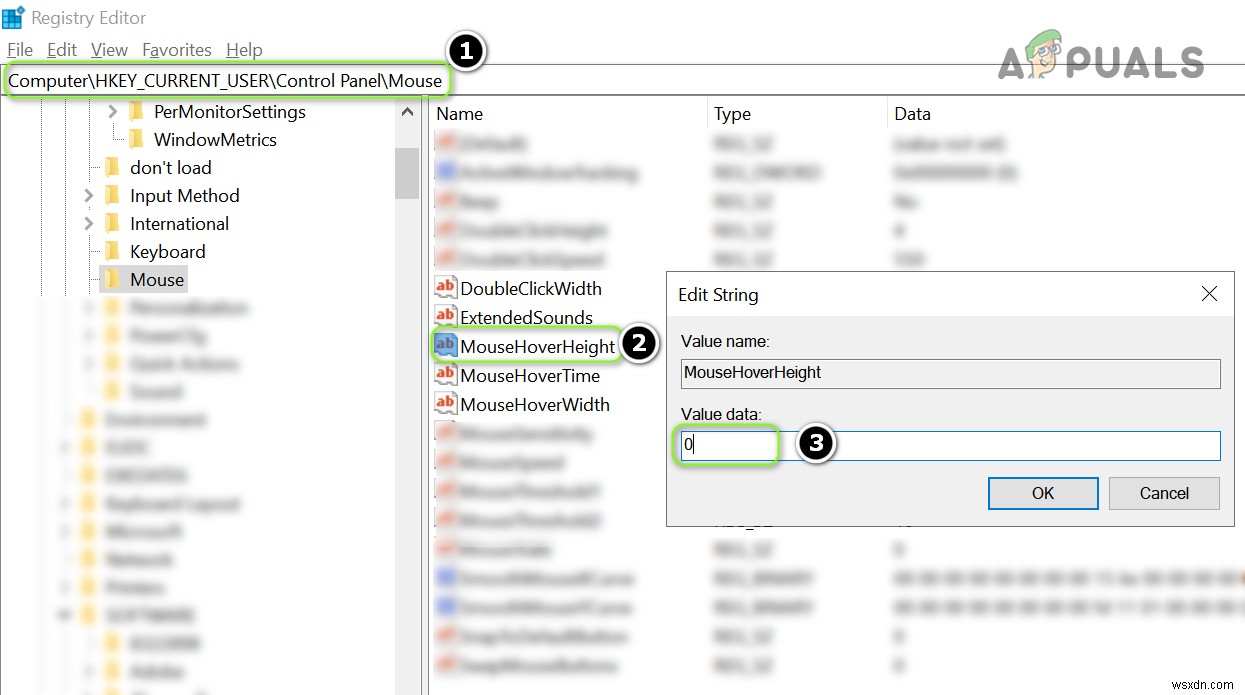Click the ExtendedSounds string icon
Viewport: 1245px width, 695px height.
click(445, 317)
